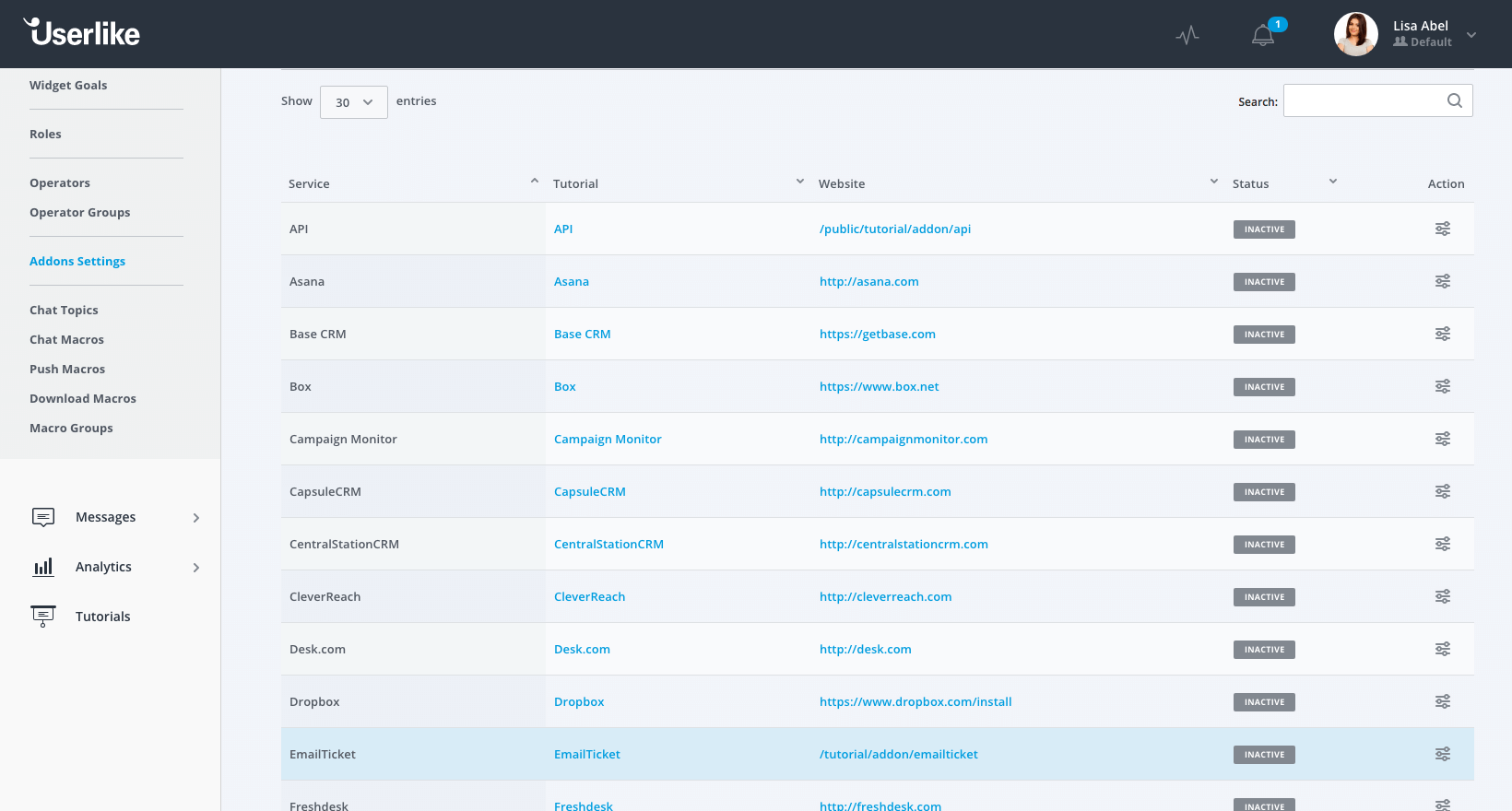Expand the Messages menu chevron
The height and width of the screenshot is (811, 1512).
195,518
